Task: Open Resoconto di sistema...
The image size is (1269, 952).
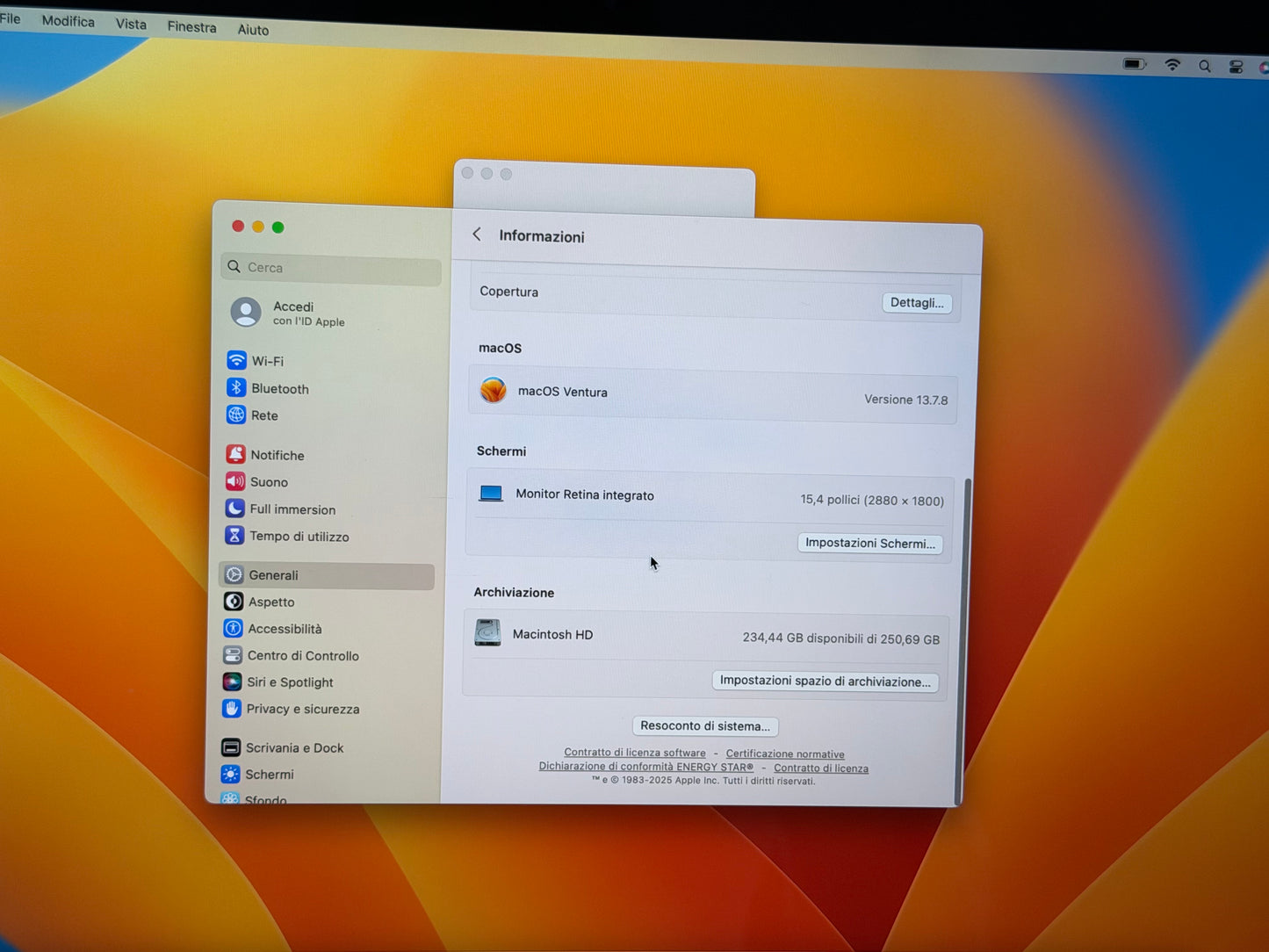Action: 705,725
